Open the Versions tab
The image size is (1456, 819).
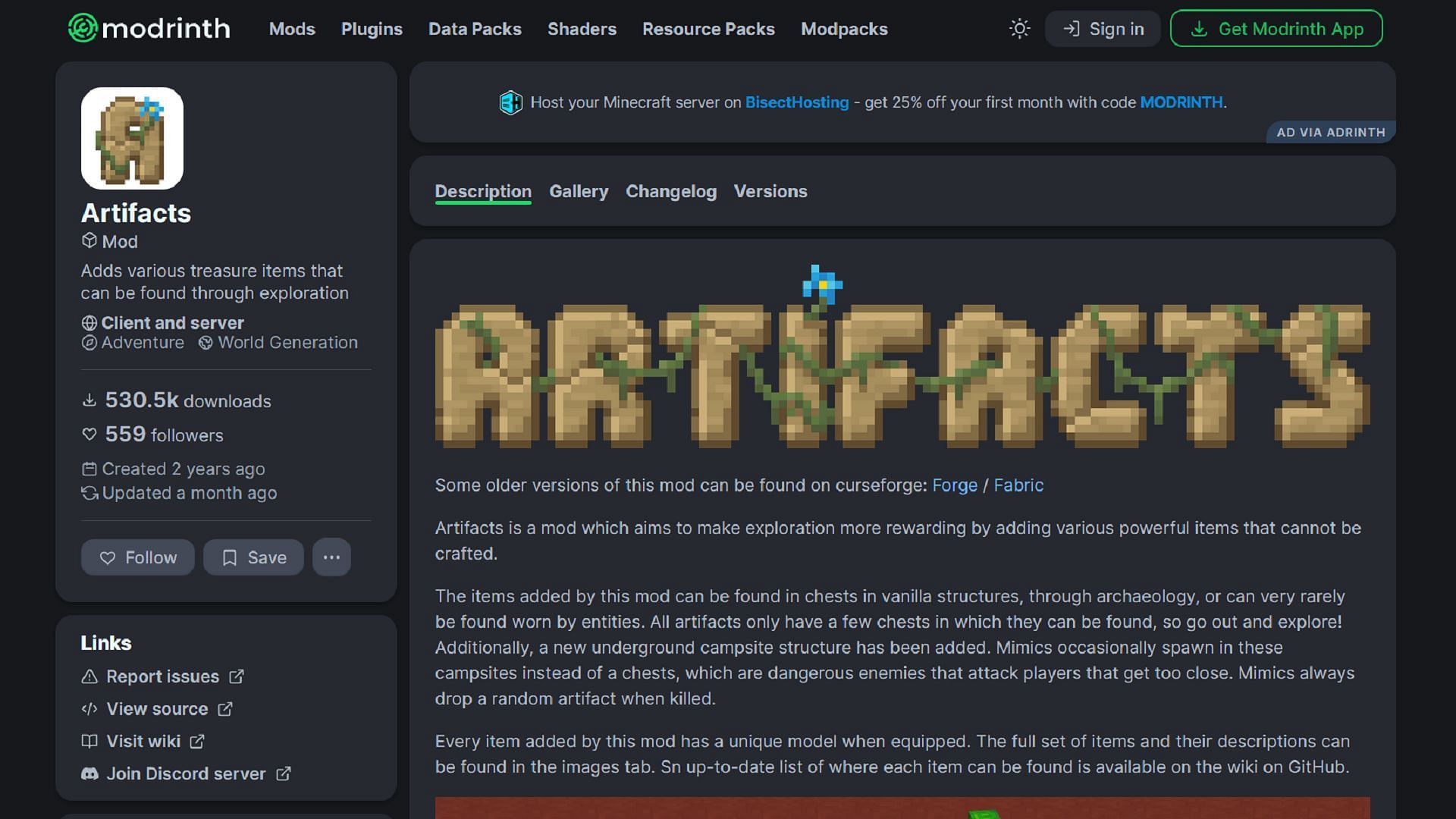[x=770, y=191]
